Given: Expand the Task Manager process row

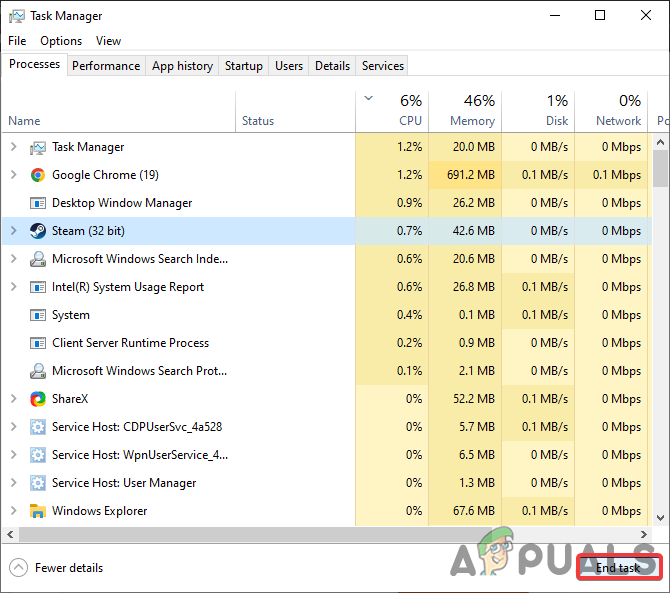Looking at the screenshot, I should coord(14,147).
